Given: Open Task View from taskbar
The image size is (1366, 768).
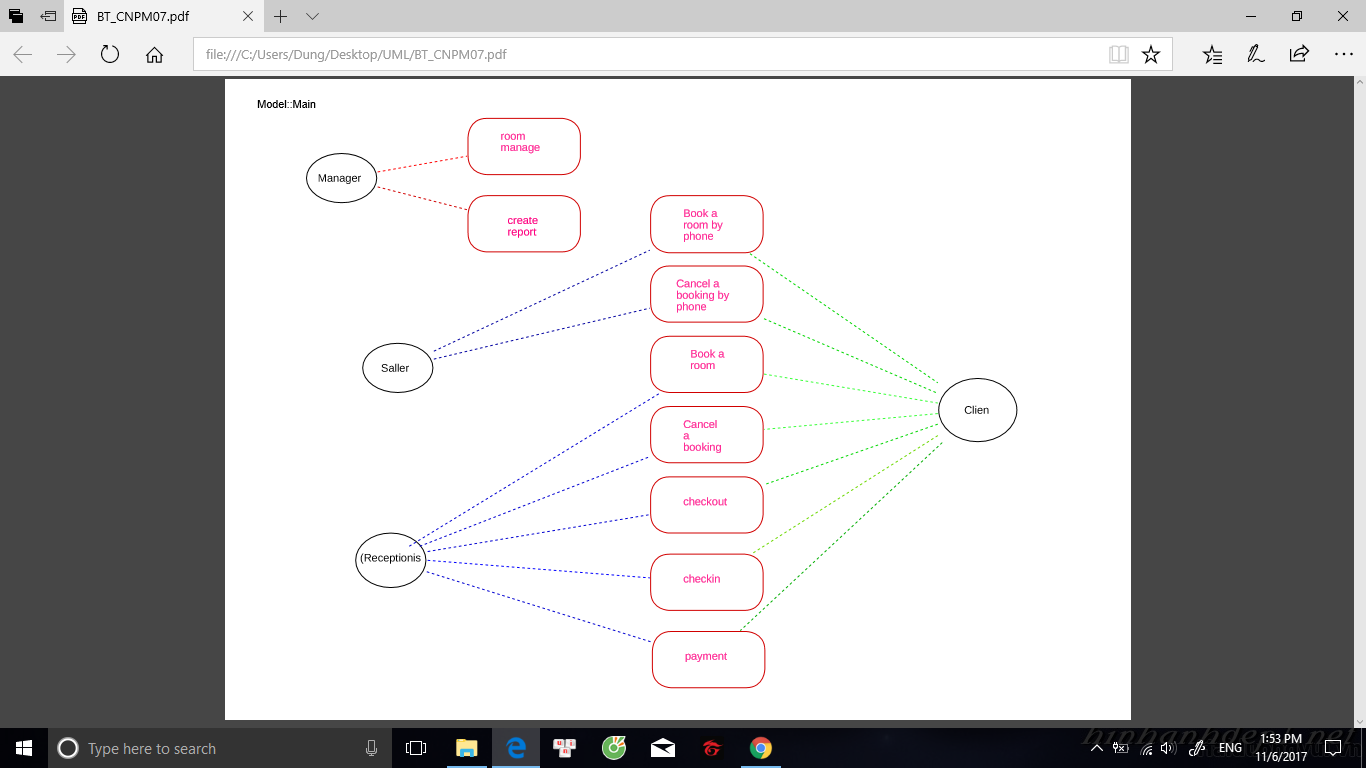Looking at the screenshot, I should tap(415, 748).
